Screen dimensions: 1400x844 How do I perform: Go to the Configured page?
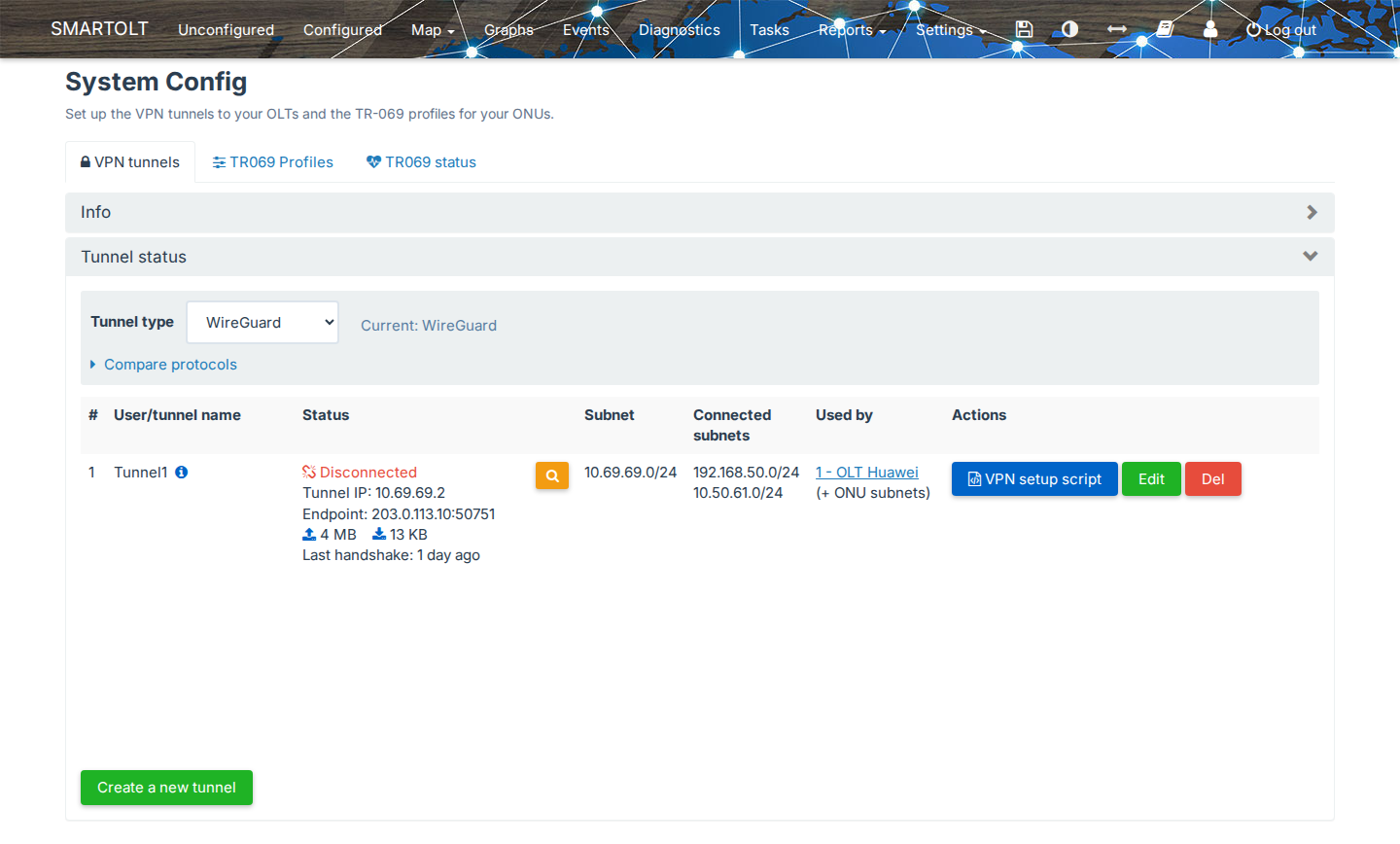pyautogui.click(x=342, y=30)
